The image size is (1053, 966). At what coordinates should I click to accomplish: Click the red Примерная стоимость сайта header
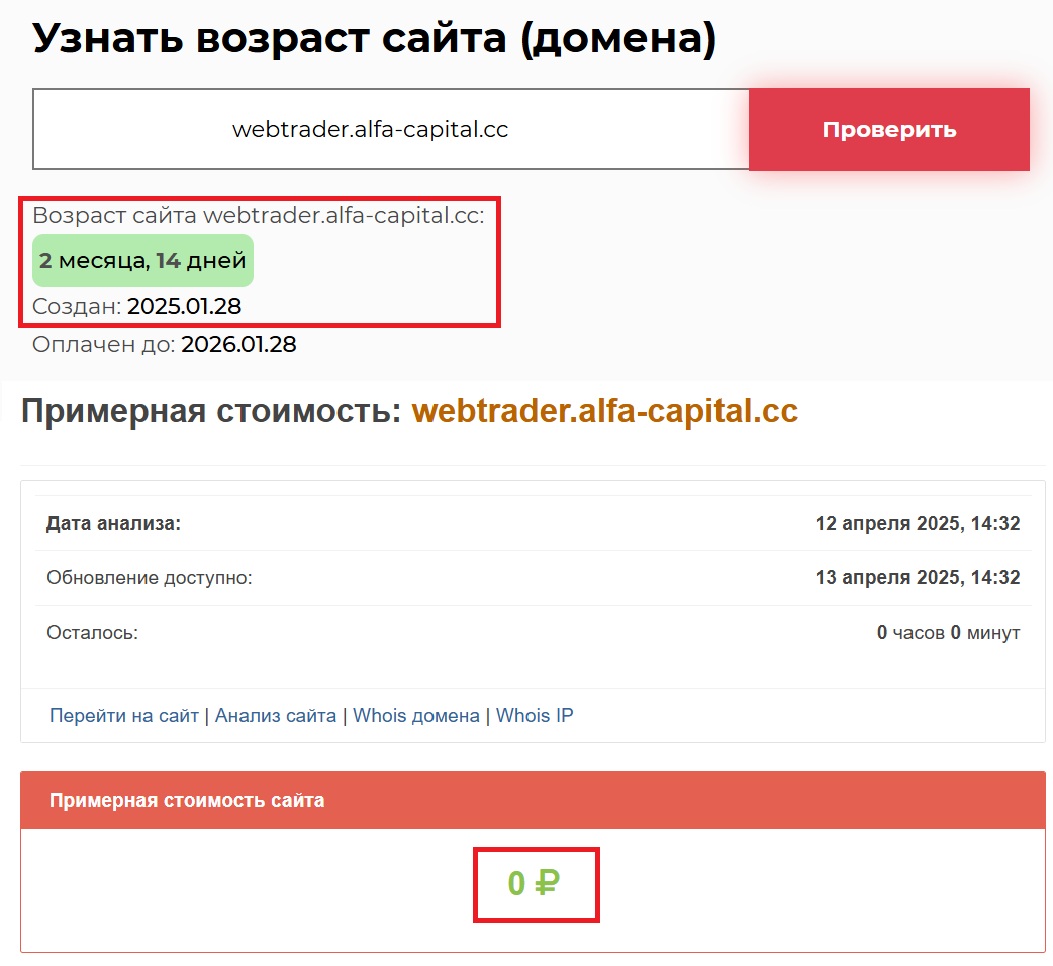click(187, 800)
